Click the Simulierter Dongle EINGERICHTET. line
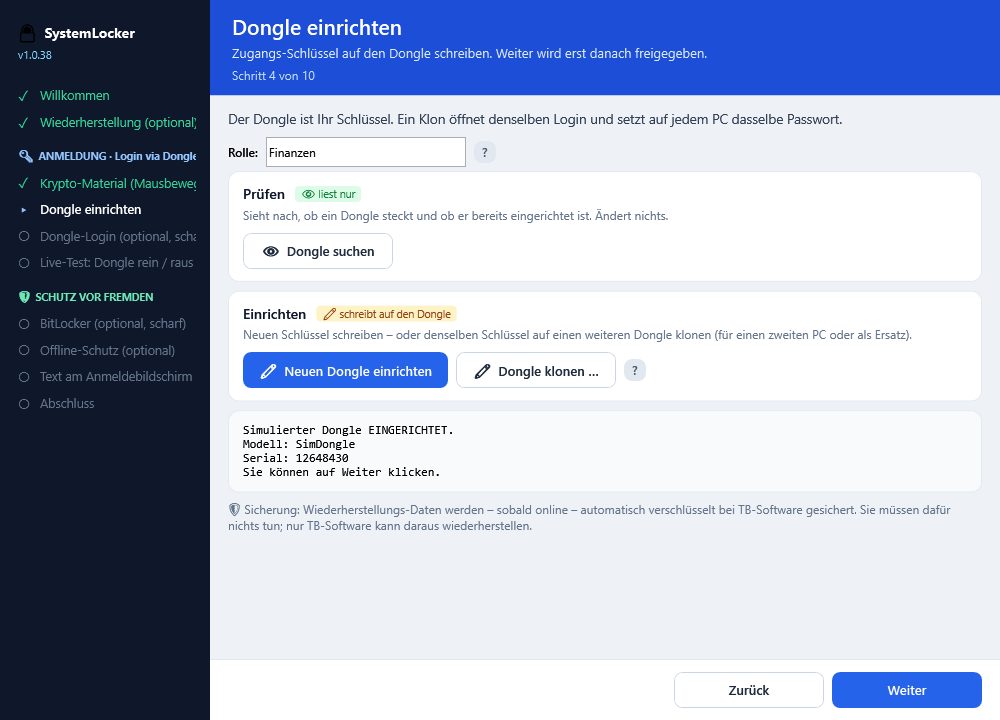This screenshot has height=720, width=1000. coord(348,430)
